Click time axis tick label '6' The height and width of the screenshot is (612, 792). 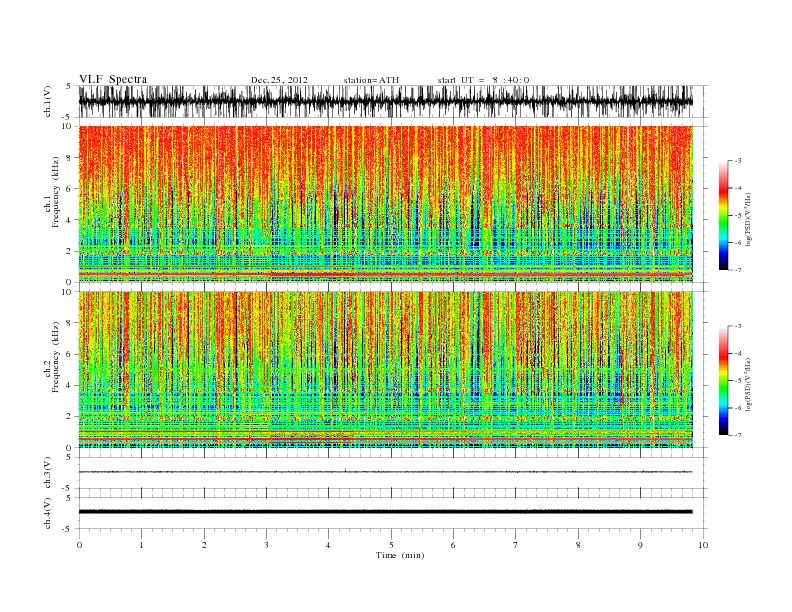tap(453, 545)
